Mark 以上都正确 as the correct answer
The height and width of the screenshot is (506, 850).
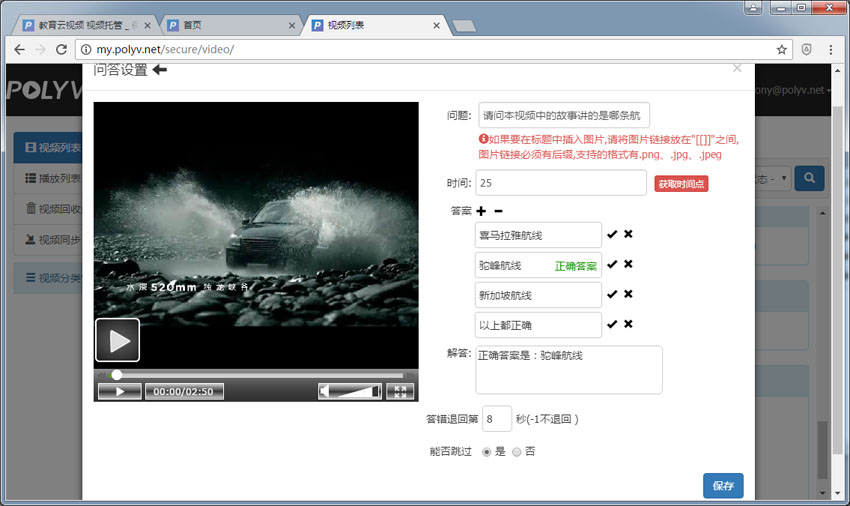point(612,324)
